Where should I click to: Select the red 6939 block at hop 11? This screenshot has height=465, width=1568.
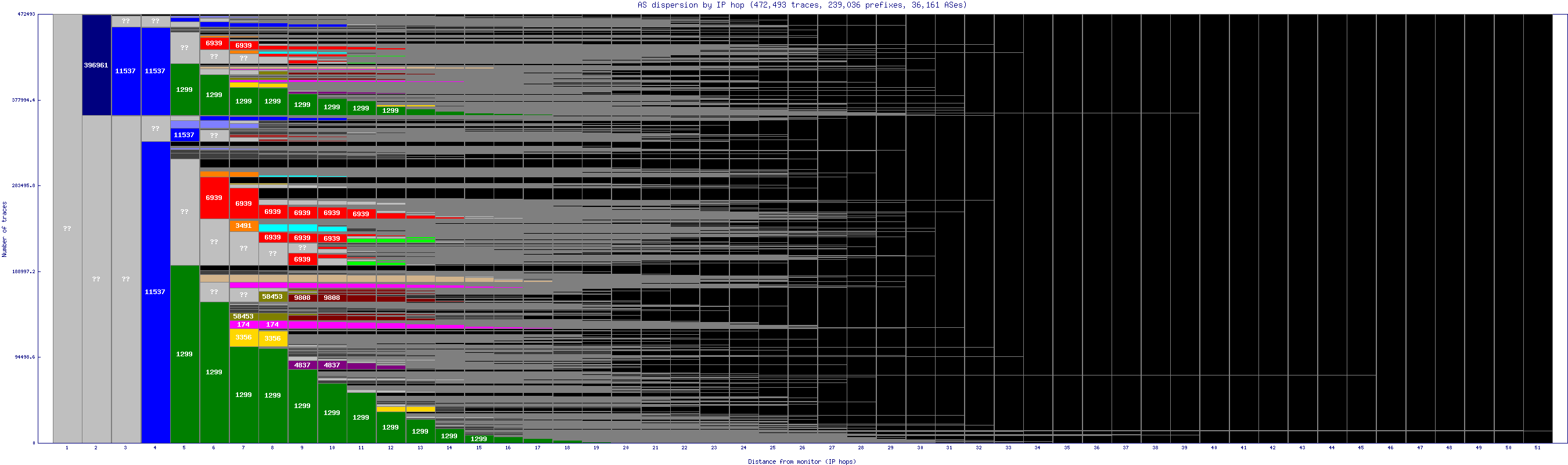pos(361,214)
